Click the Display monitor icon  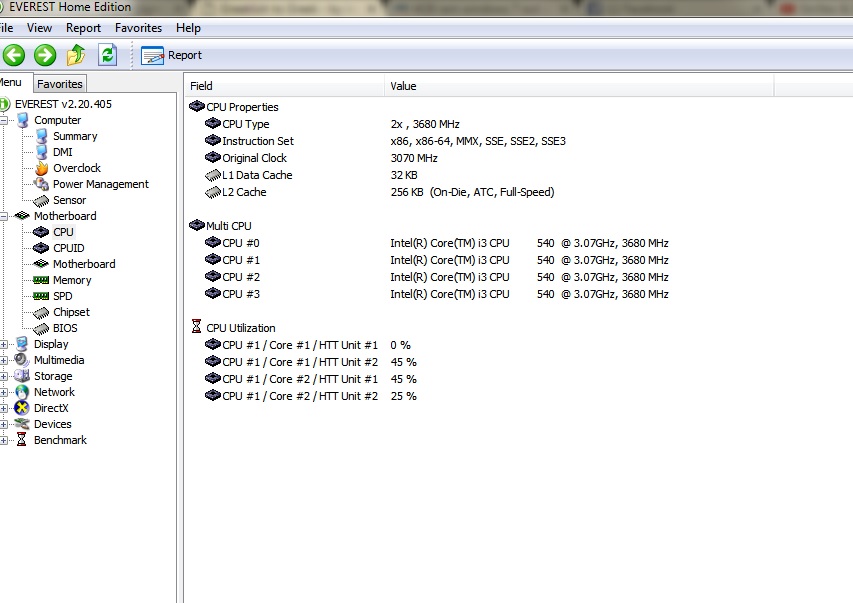click(22, 344)
